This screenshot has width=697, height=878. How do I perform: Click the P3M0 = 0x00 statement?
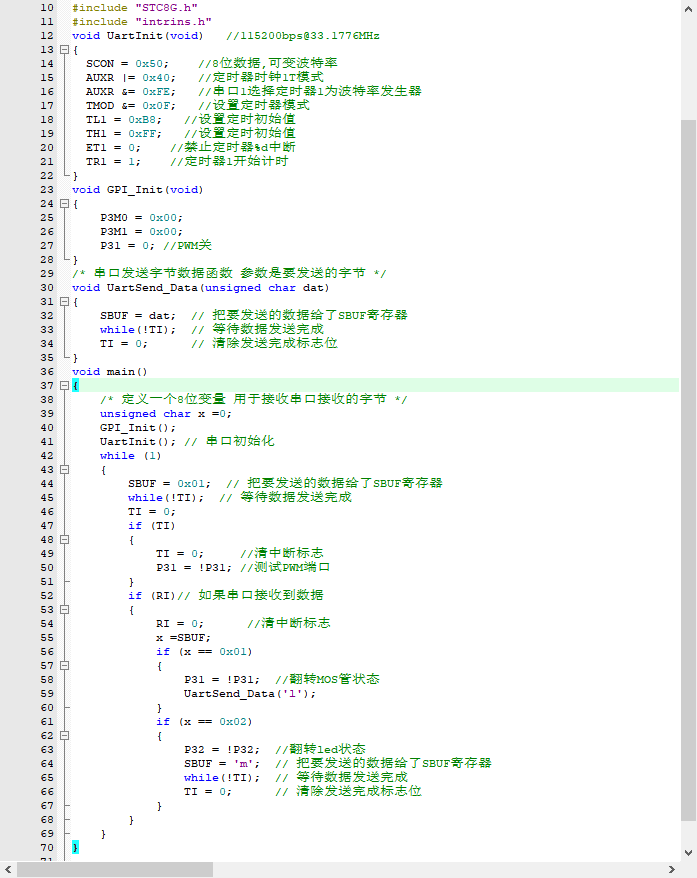tap(141, 217)
